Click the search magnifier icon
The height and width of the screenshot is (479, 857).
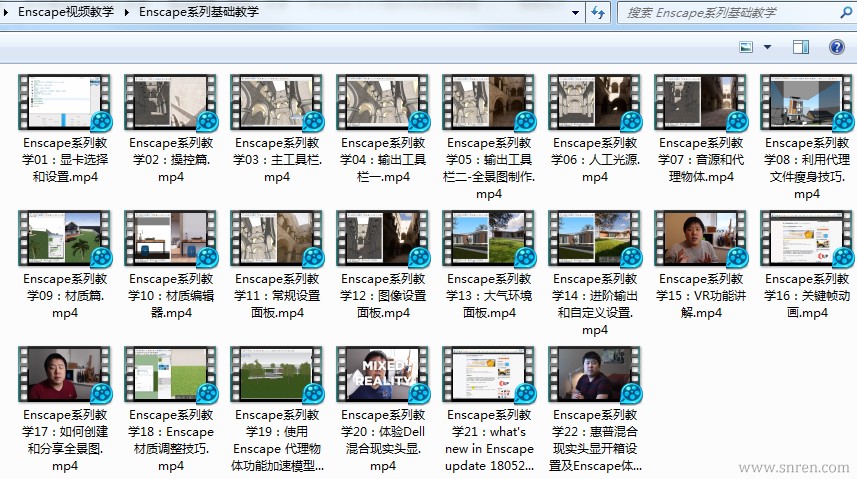(x=846, y=13)
